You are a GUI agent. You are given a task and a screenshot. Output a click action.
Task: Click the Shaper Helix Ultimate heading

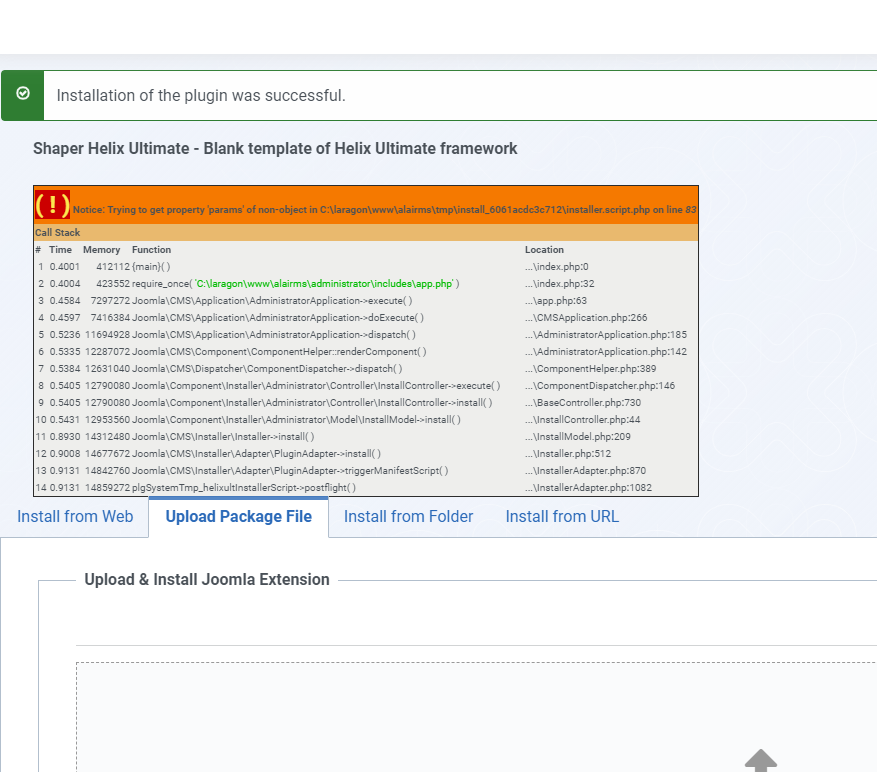(x=274, y=148)
